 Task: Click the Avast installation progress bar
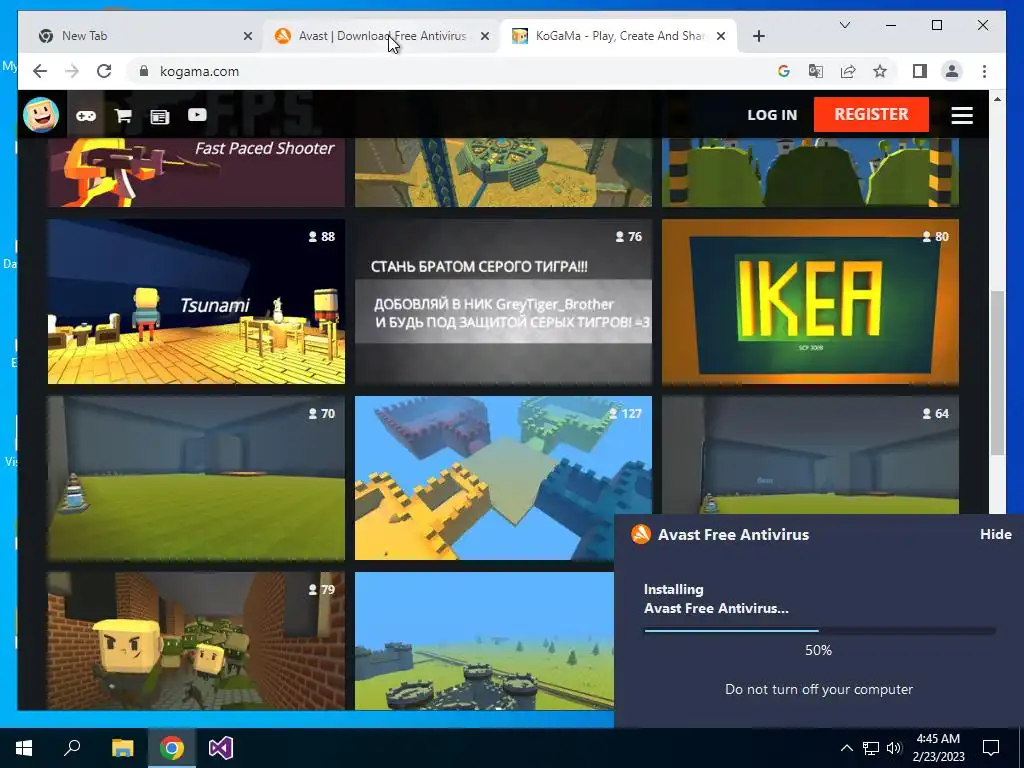[x=820, y=631]
